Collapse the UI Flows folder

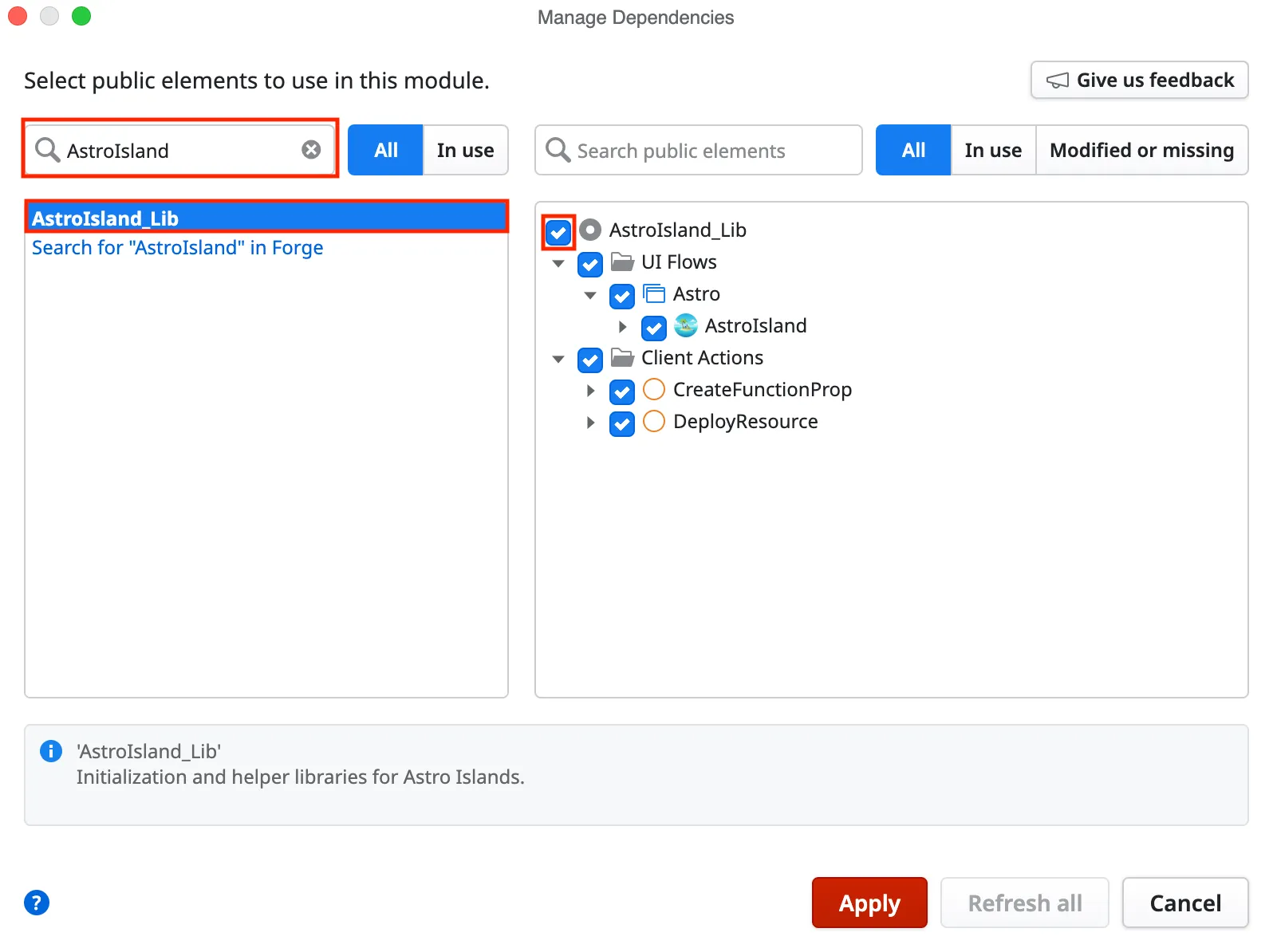[558, 263]
